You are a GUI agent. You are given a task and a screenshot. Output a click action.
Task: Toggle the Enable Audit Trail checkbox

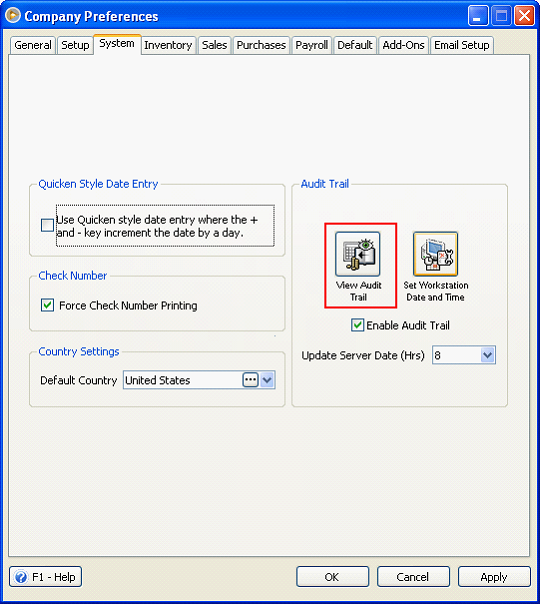point(357,325)
